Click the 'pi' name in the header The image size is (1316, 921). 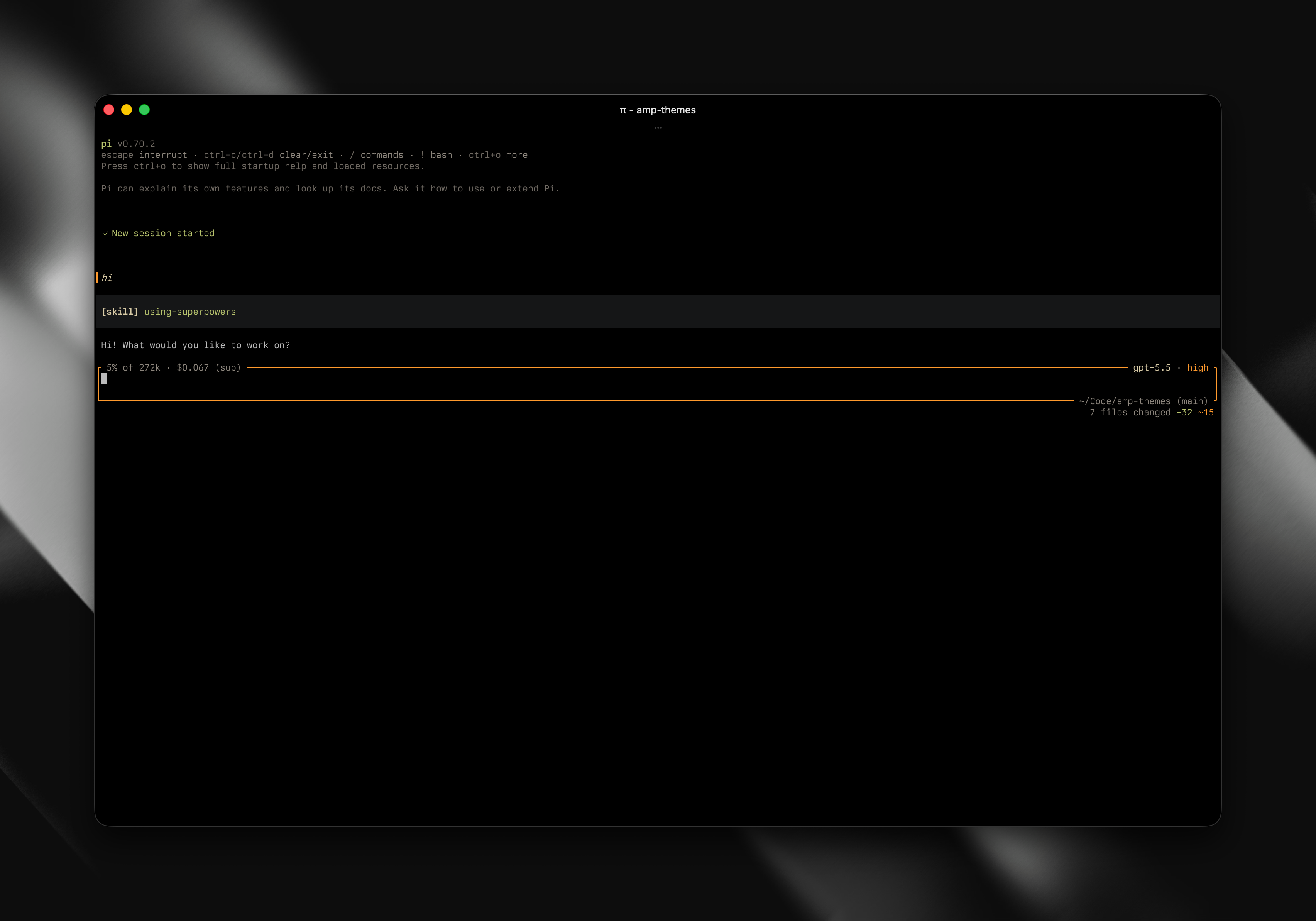pos(106,144)
